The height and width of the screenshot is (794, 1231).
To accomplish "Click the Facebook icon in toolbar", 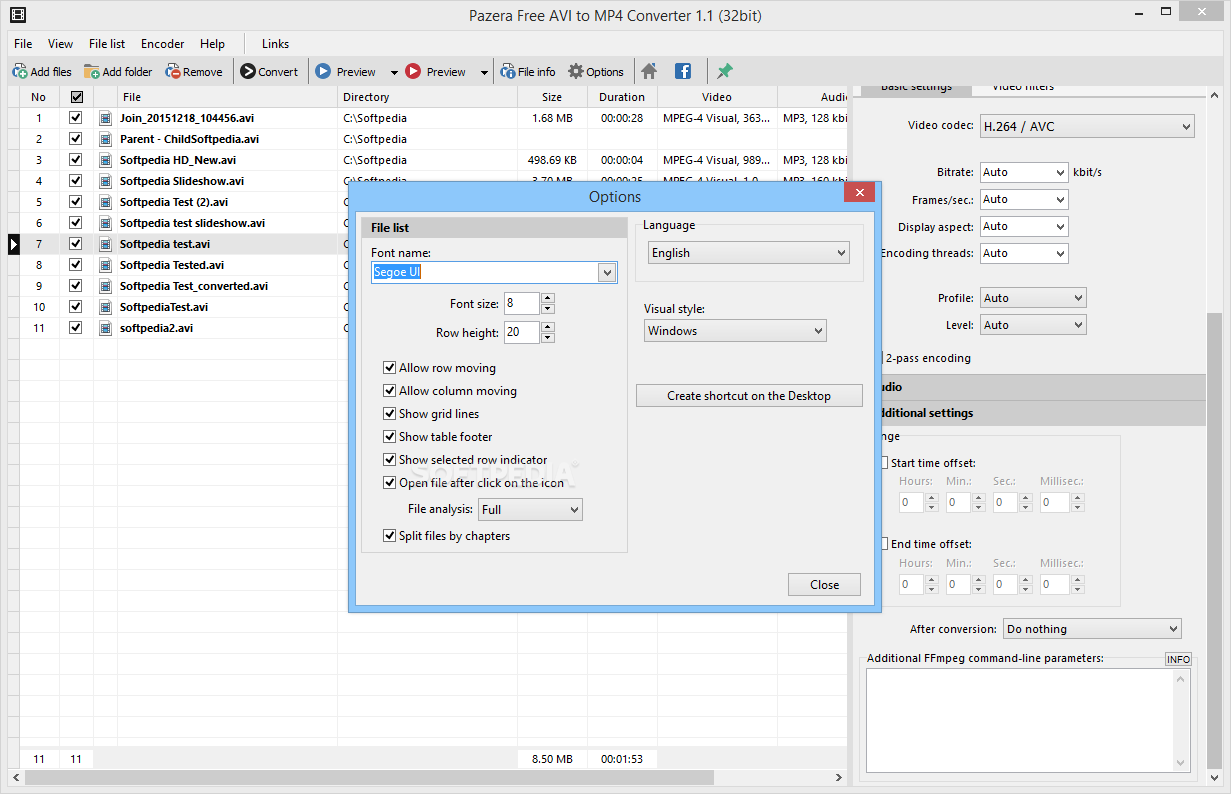I will tap(683, 72).
